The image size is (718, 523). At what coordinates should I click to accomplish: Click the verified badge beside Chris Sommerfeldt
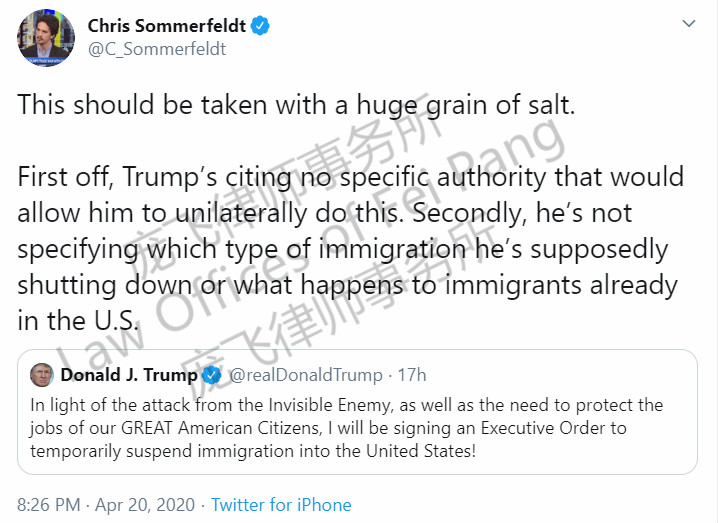pyautogui.click(x=260, y=26)
